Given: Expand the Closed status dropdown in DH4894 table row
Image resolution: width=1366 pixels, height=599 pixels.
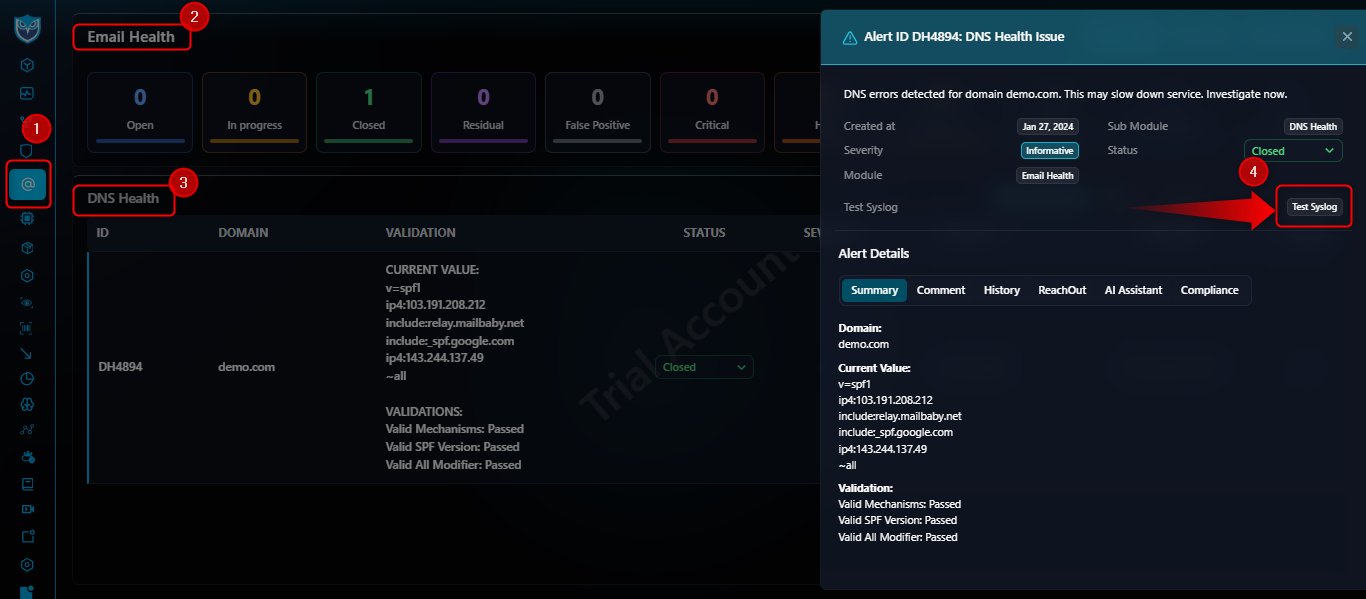Looking at the screenshot, I should (704, 367).
